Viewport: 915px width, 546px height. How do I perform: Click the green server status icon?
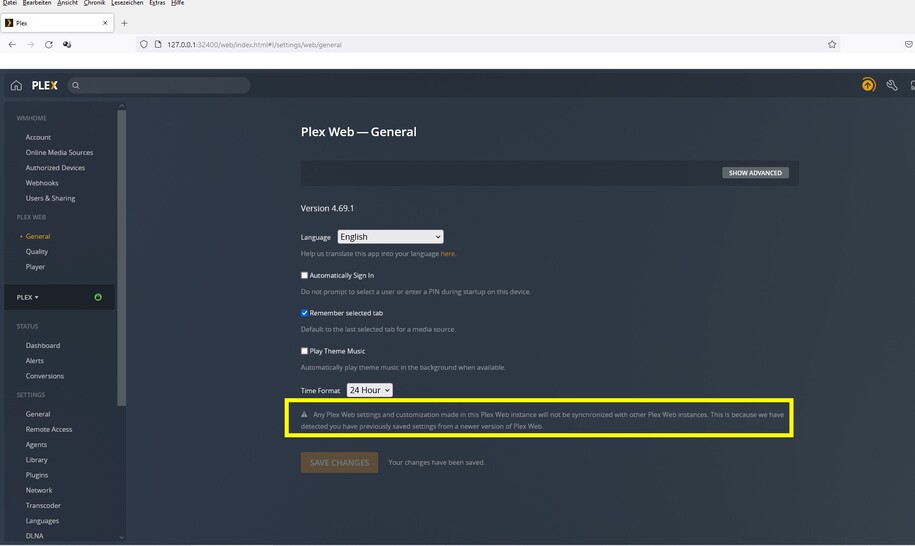[98, 297]
